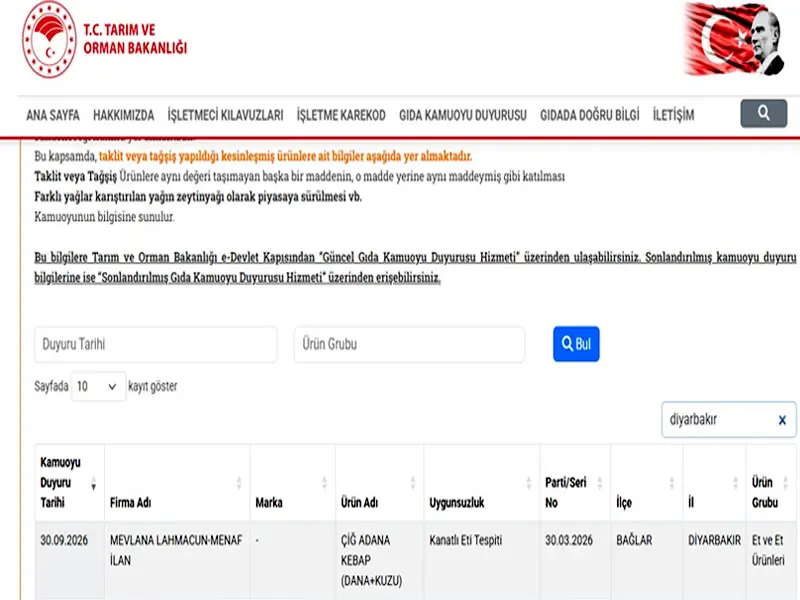
Task: Sort table by Firma Adı arrows
Action: (239, 483)
